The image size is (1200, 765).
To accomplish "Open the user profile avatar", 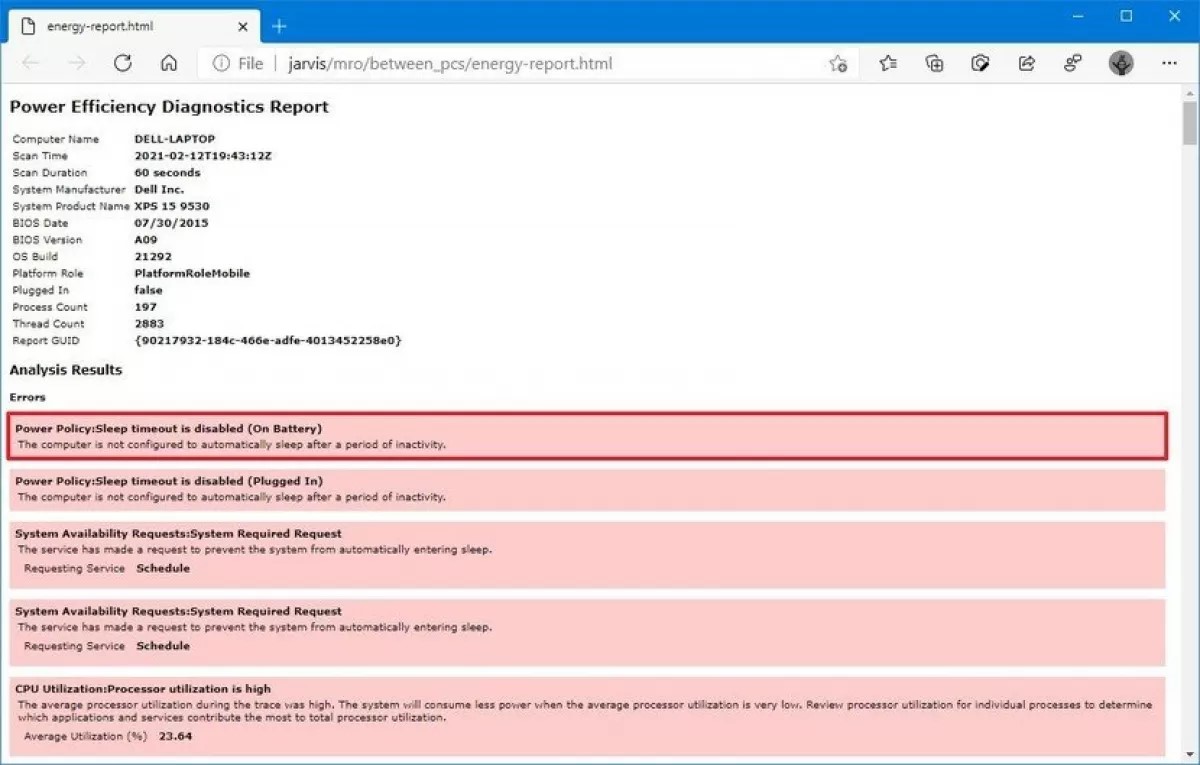I will point(1121,64).
